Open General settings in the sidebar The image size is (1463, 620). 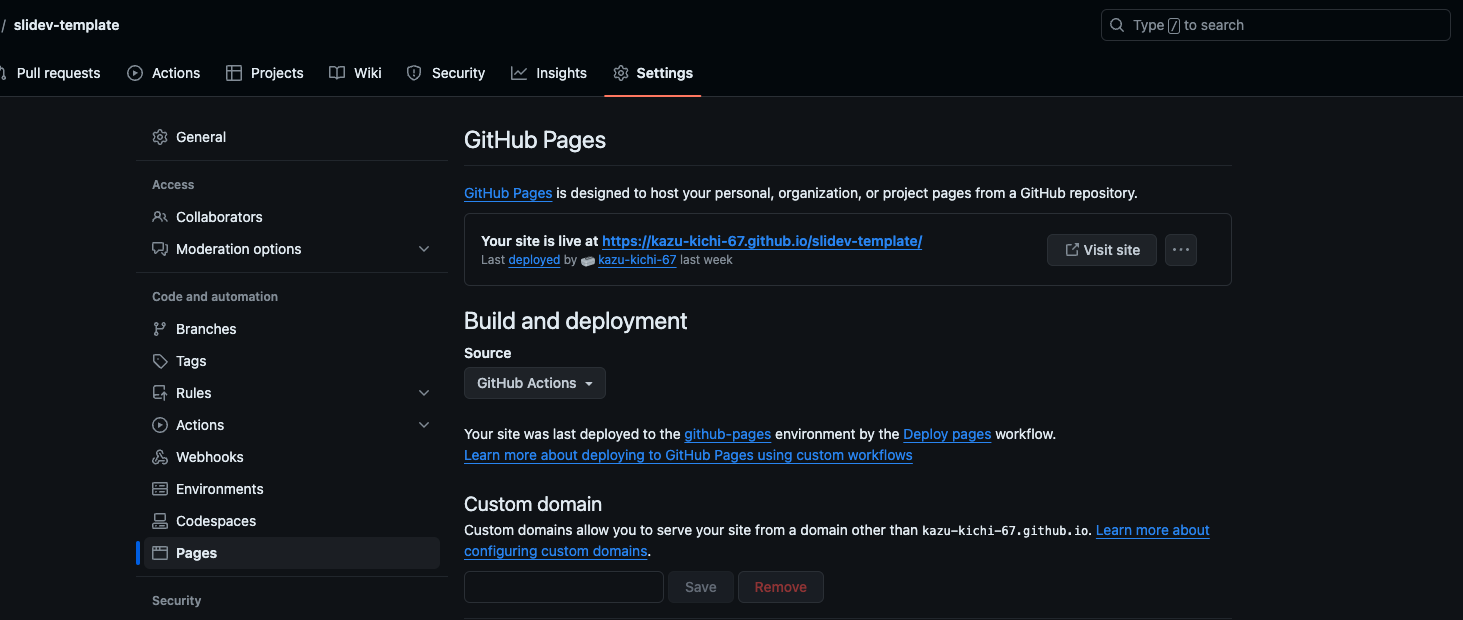point(292,137)
